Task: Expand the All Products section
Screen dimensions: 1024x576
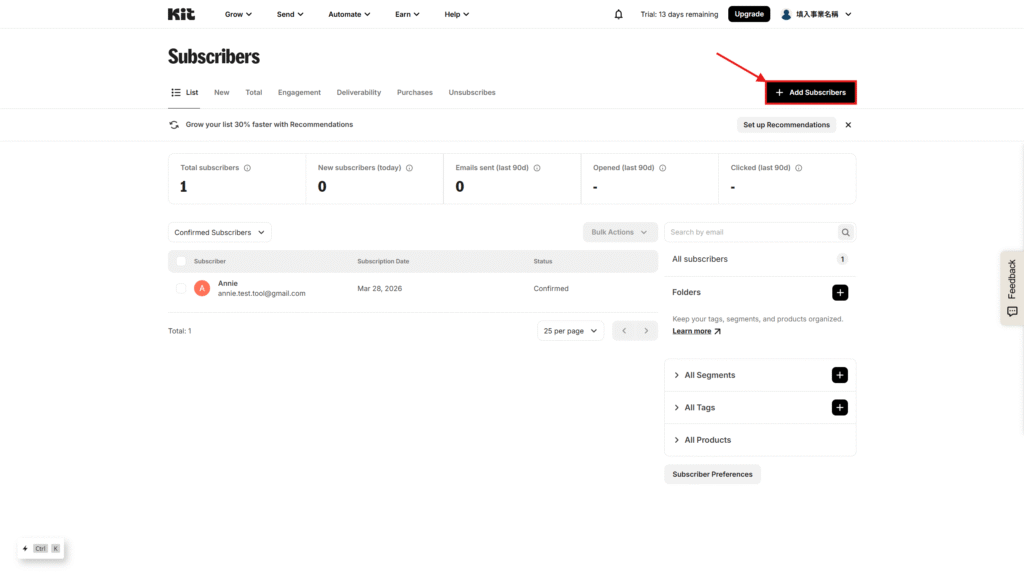Action: coord(707,440)
